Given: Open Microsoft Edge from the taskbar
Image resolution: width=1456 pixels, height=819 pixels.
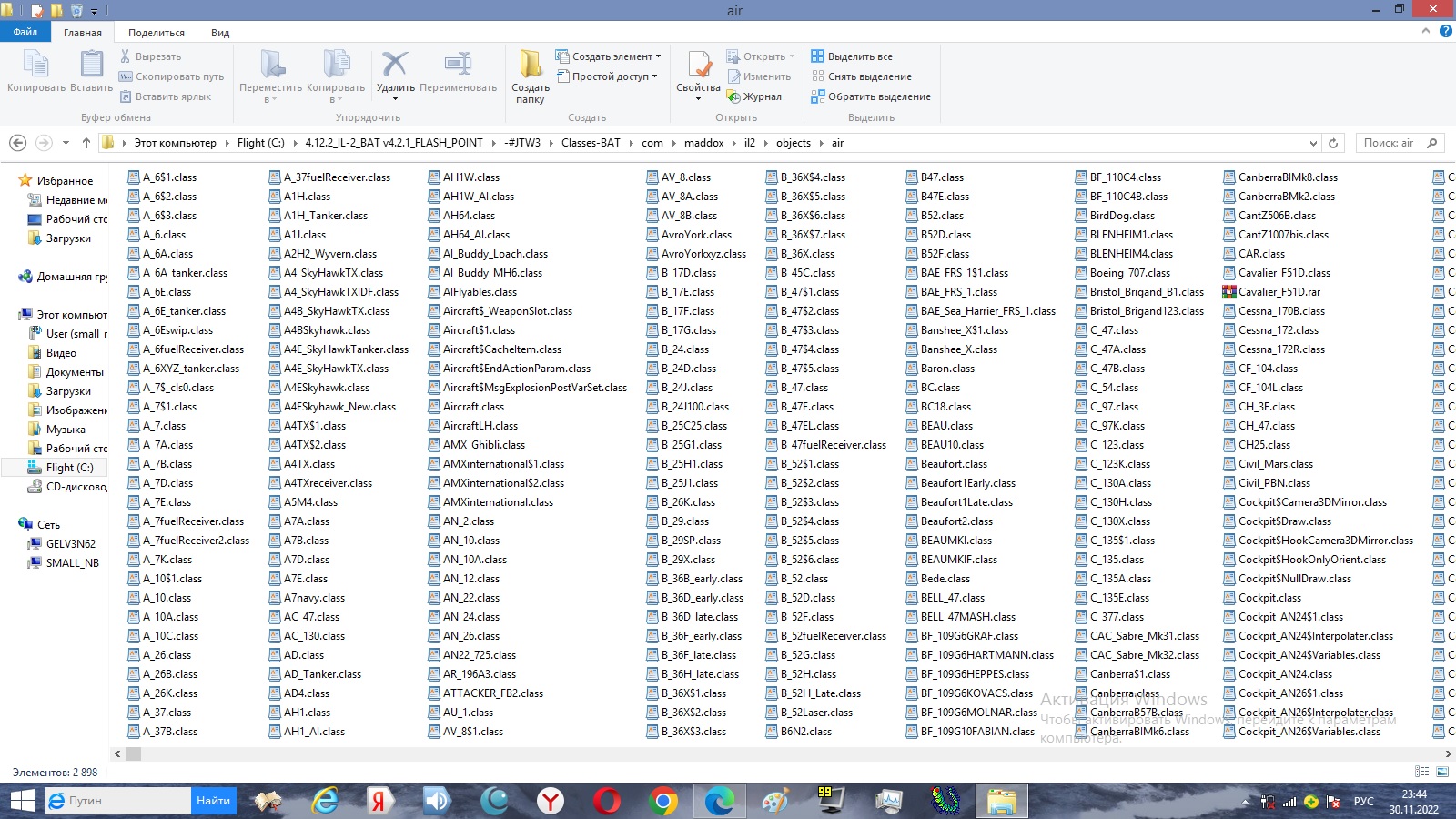Looking at the screenshot, I should pos(719,801).
